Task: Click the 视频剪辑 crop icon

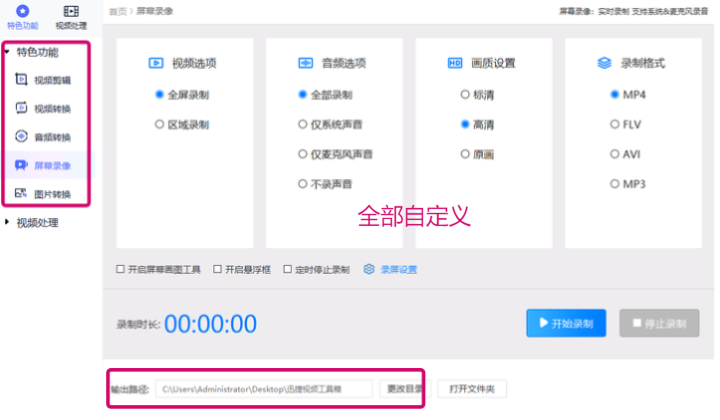Action: (21, 79)
